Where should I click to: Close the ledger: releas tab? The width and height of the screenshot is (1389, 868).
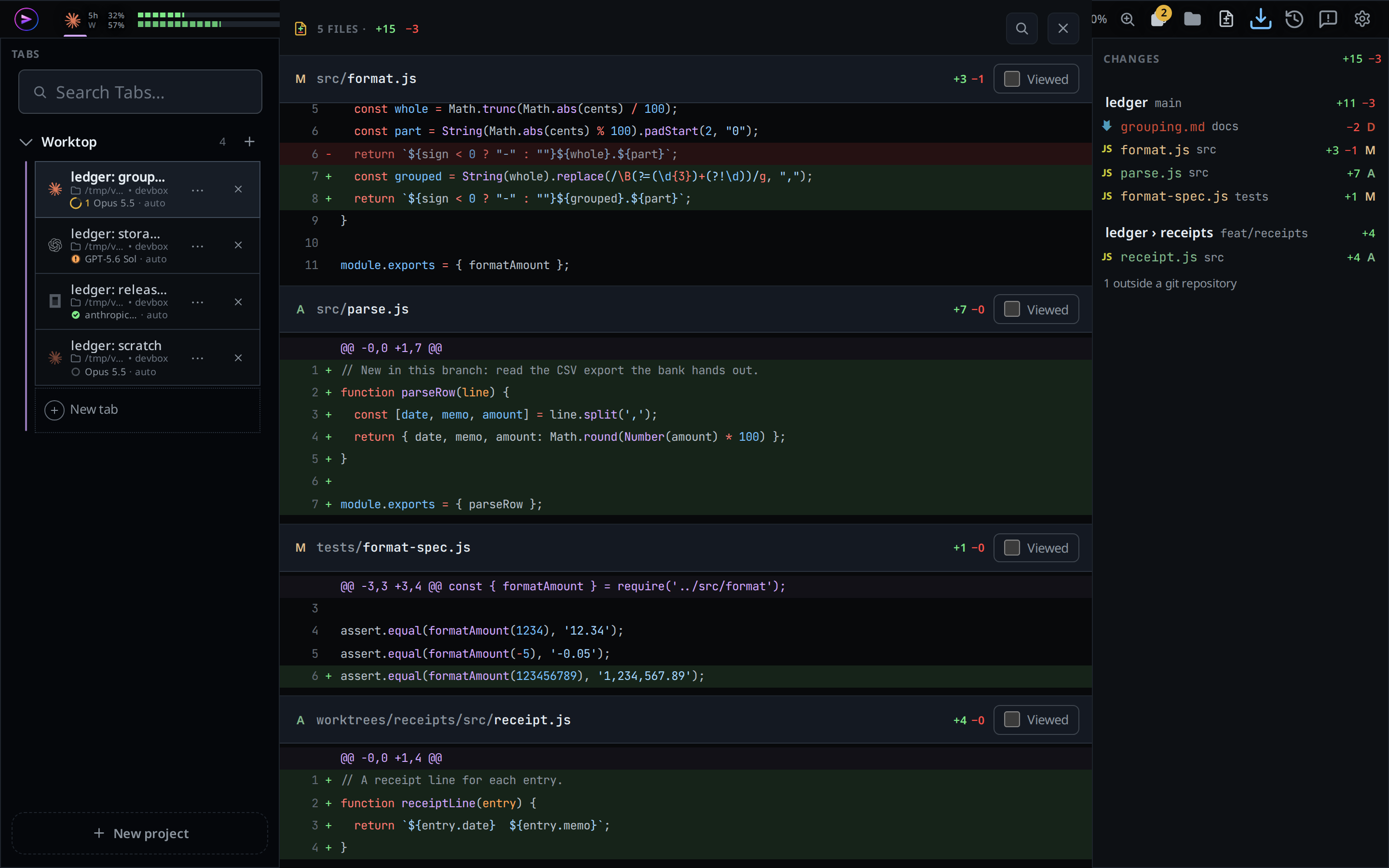coord(238,302)
